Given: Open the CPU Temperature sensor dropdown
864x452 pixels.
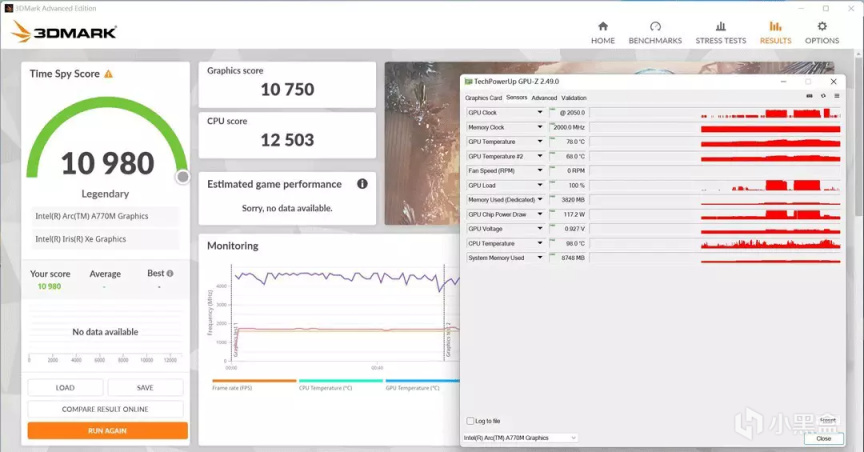Looking at the screenshot, I should pyautogui.click(x=540, y=243).
